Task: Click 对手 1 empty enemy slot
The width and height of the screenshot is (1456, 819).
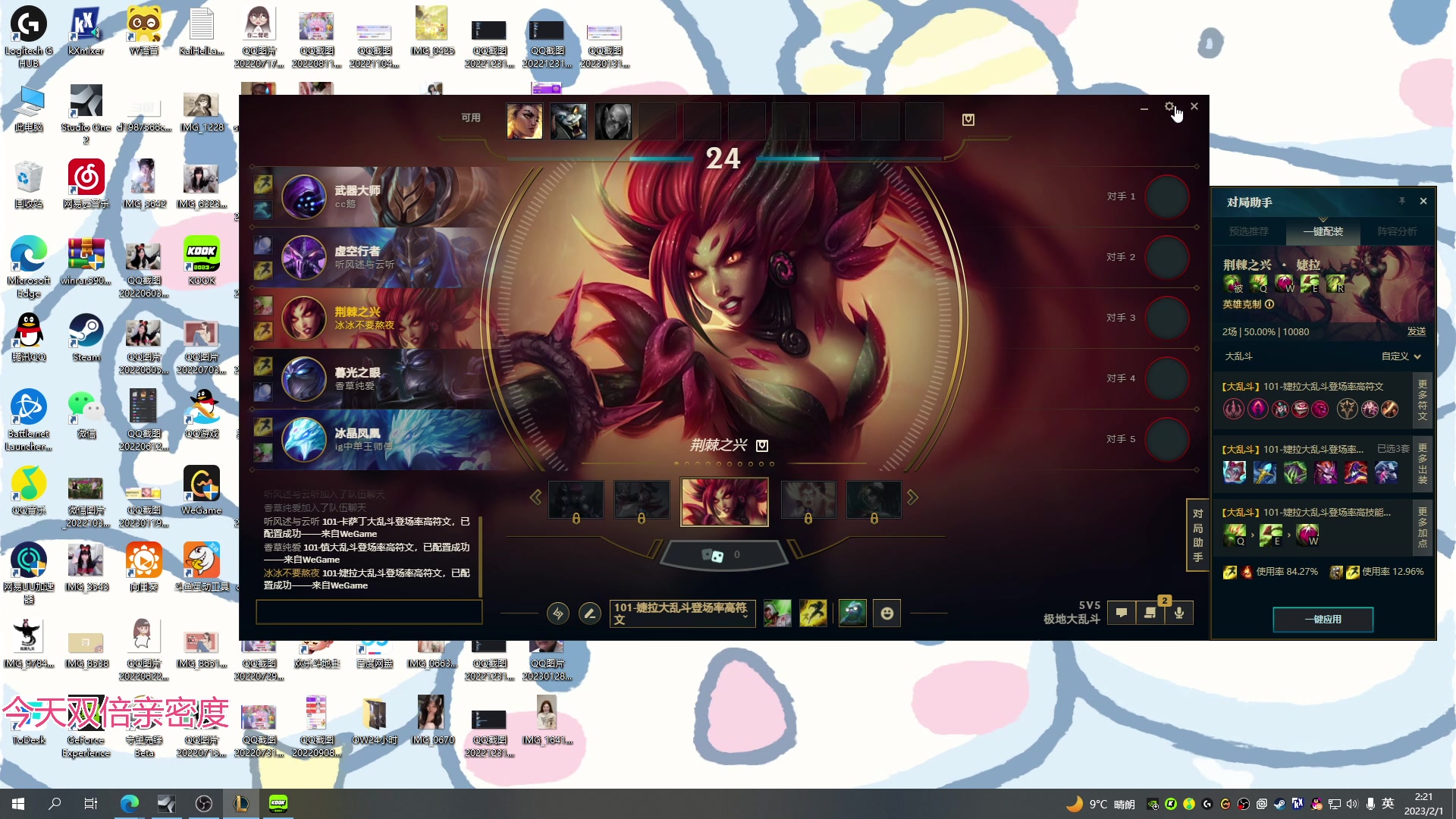Action: click(x=1166, y=196)
